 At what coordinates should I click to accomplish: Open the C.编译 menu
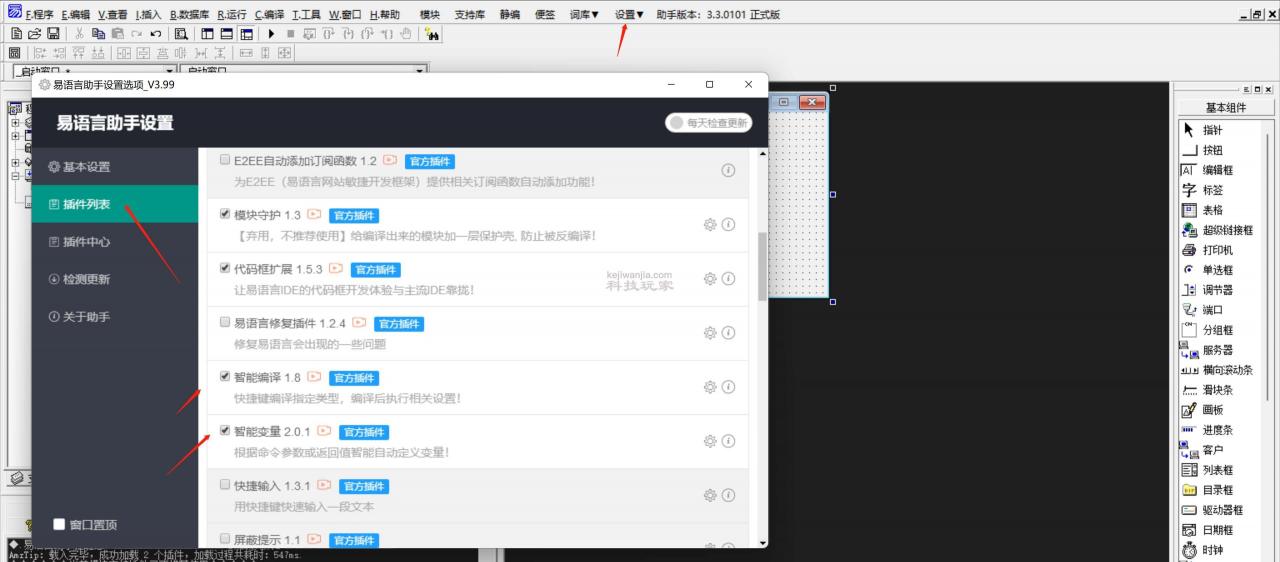click(x=269, y=15)
